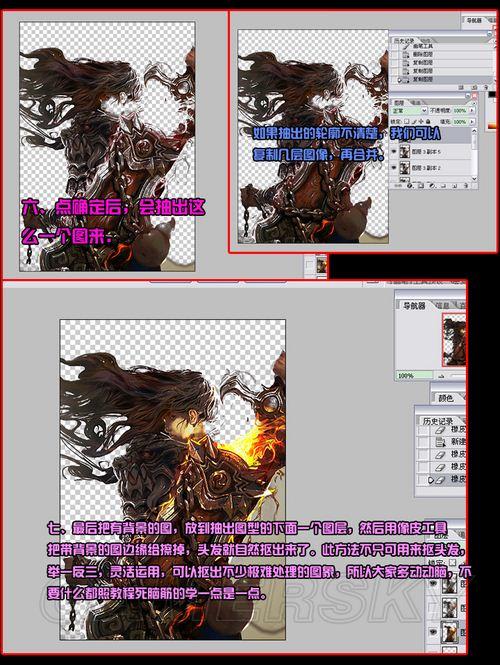This screenshot has height=665, width=500.
Task: Click the lock position move icon
Action: point(421,121)
